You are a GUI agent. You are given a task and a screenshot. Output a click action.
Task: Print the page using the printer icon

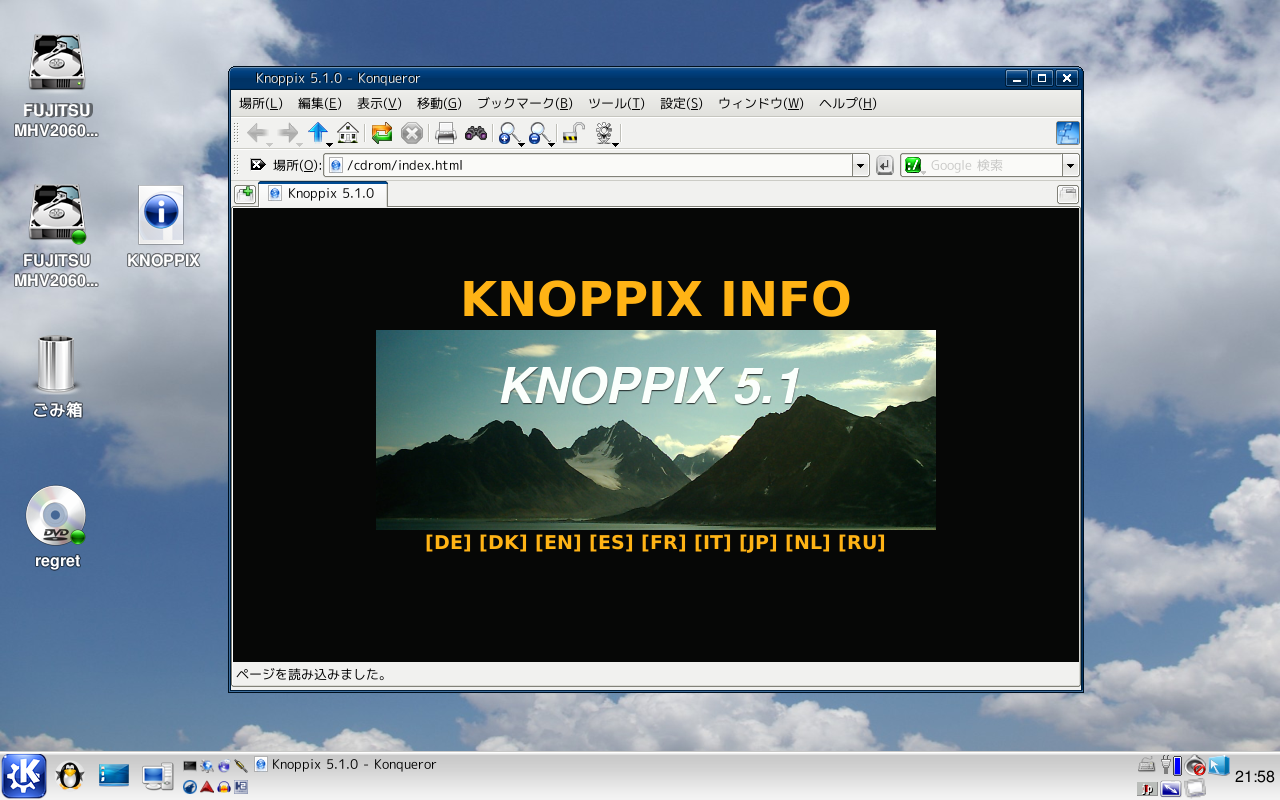click(x=445, y=133)
